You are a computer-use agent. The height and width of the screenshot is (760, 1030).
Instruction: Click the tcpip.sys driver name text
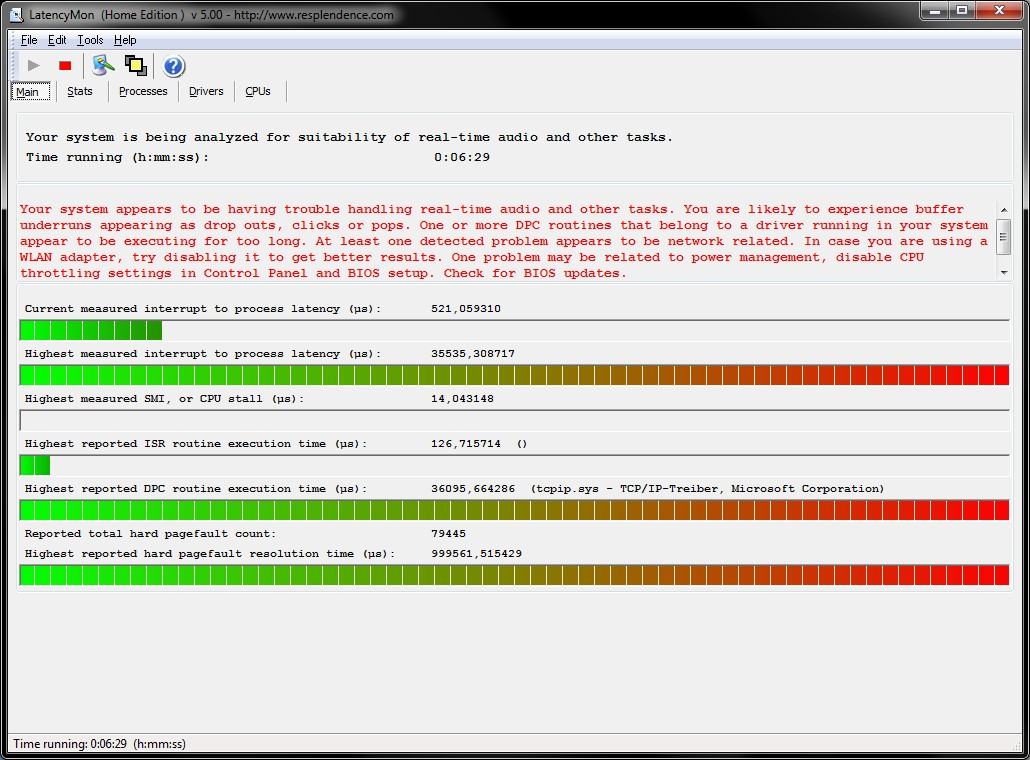[707, 489]
